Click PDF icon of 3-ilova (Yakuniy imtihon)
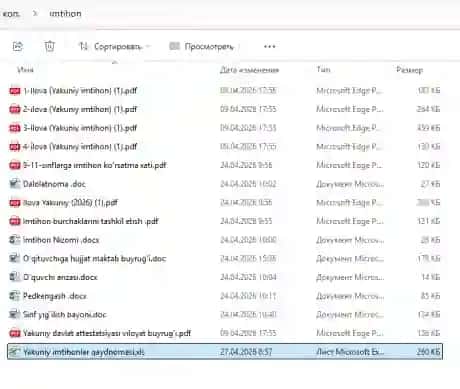The width and height of the screenshot is (460, 389). [x=15, y=128]
